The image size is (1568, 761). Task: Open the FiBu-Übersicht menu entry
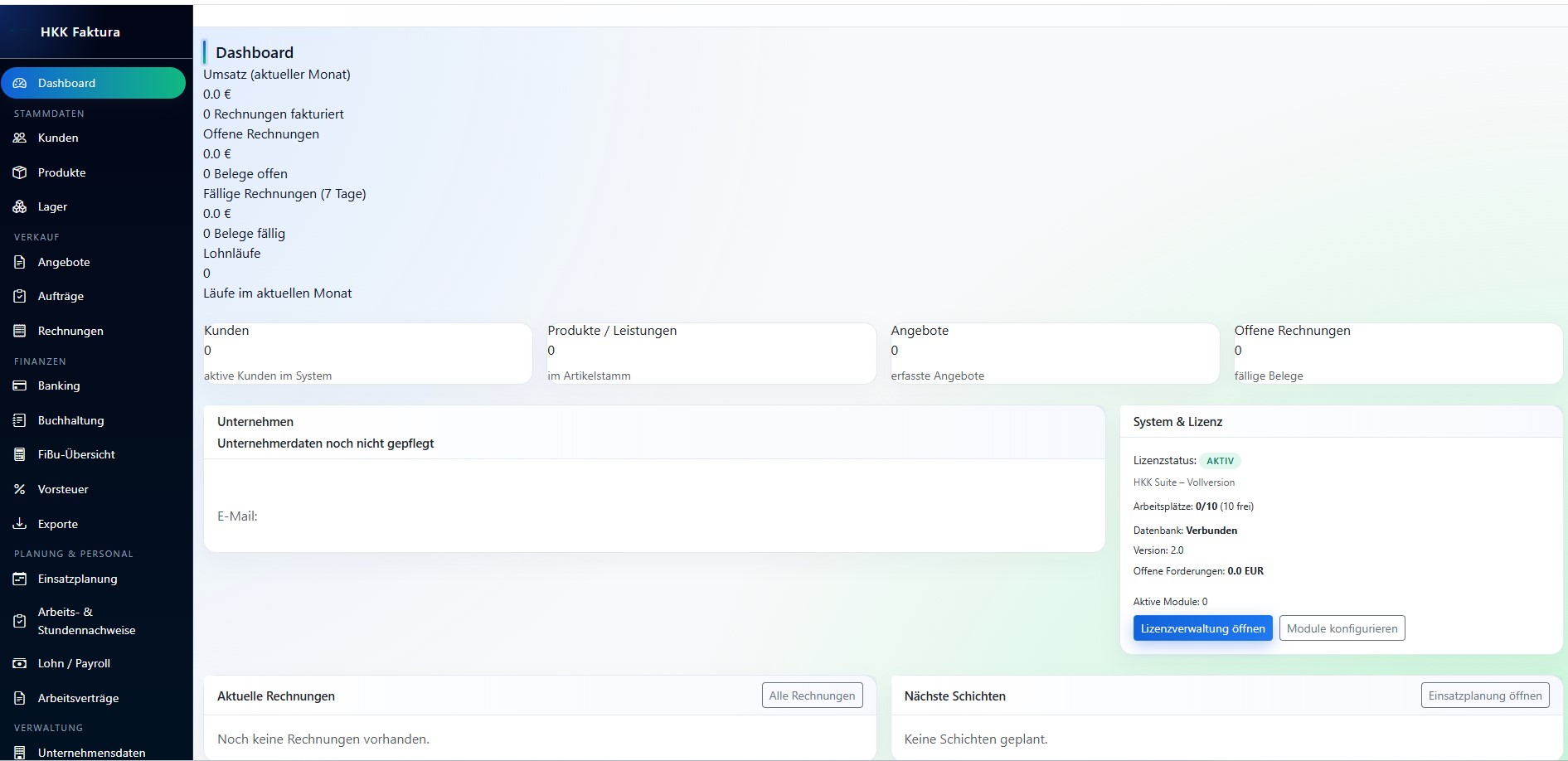pyautogui.click(x=76, y=454)
